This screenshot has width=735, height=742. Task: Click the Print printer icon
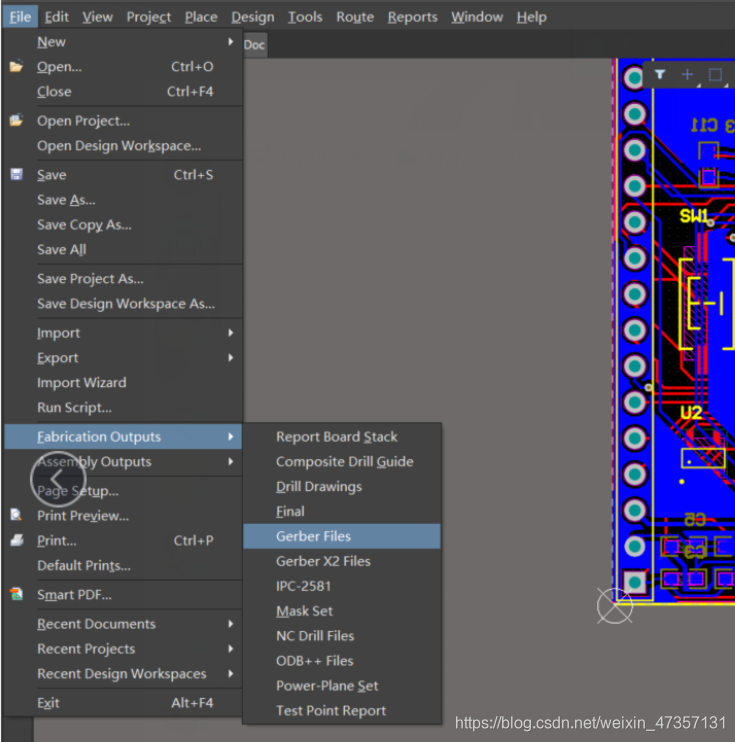click(x=17, y=540)
